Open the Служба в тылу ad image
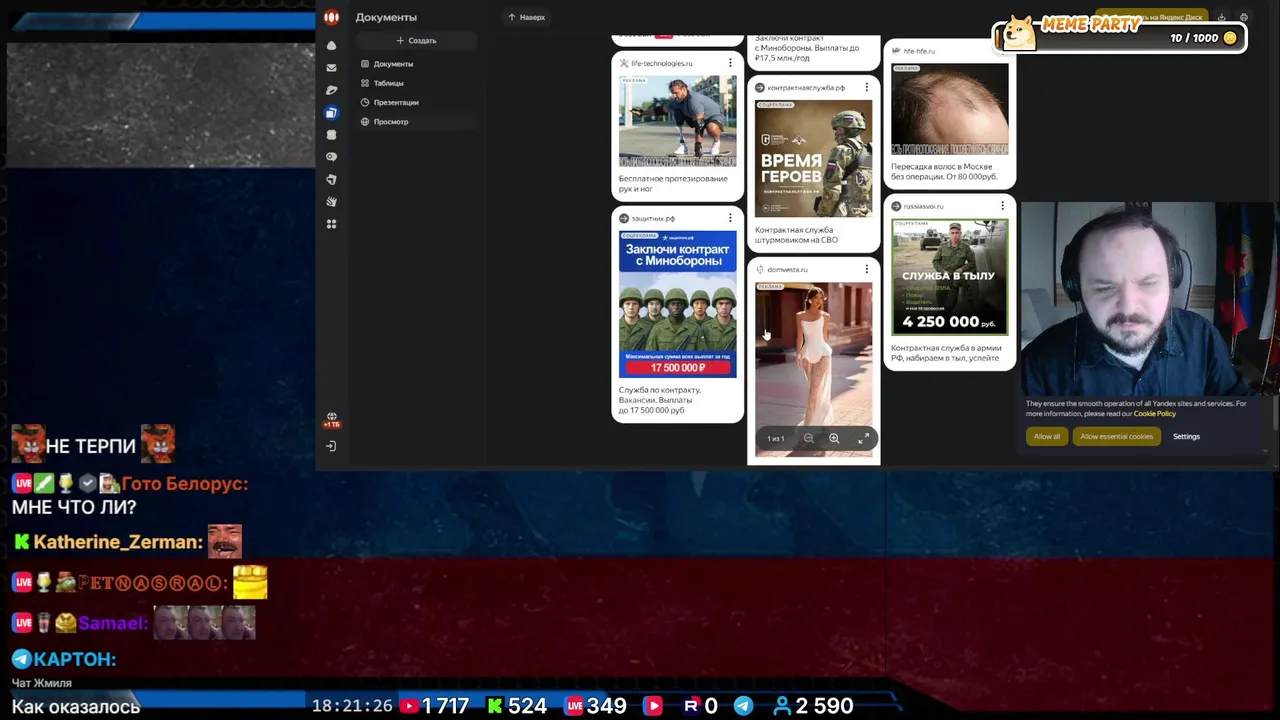The image size is (1280, 720). 949,276
